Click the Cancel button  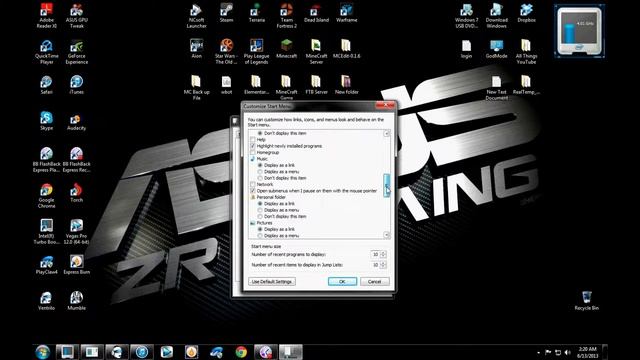click(374, 282)
